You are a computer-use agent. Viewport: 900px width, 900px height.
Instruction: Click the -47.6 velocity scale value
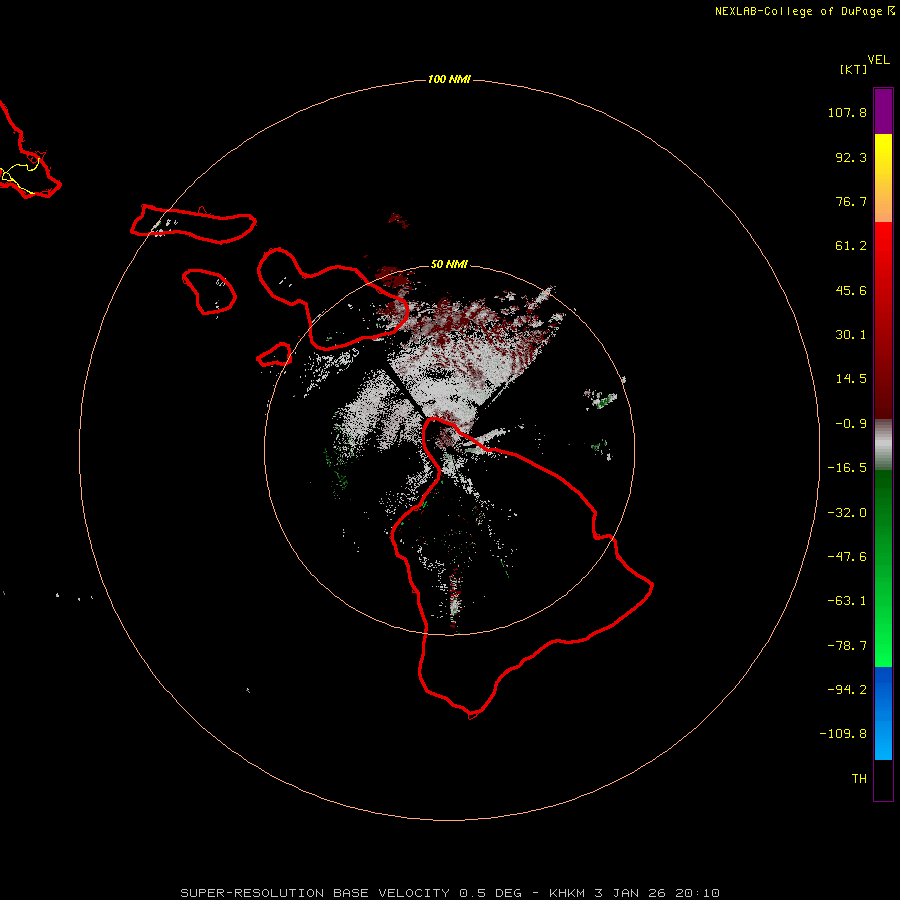coord(847,557)
